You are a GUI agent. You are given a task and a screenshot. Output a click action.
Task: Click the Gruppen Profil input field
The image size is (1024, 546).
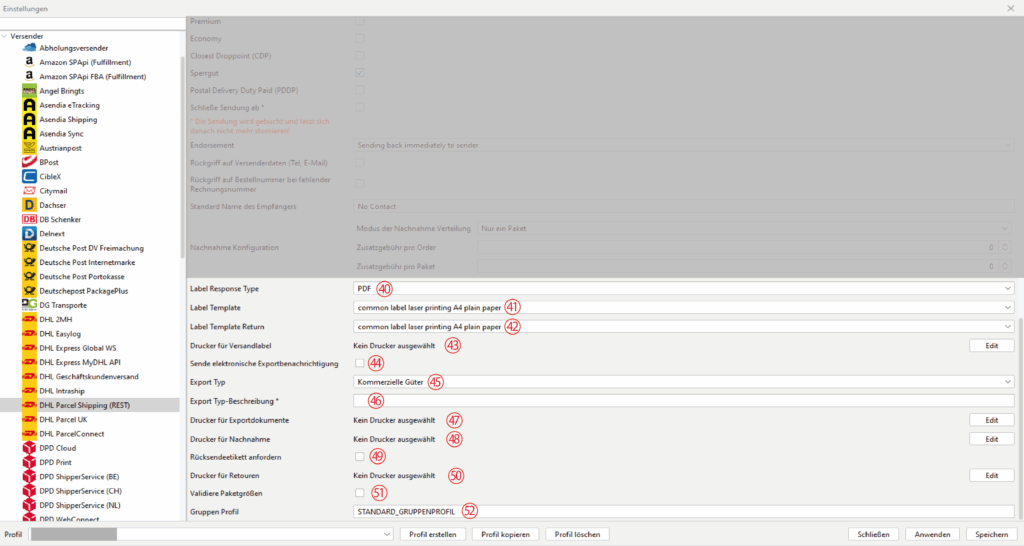[683, 512]
